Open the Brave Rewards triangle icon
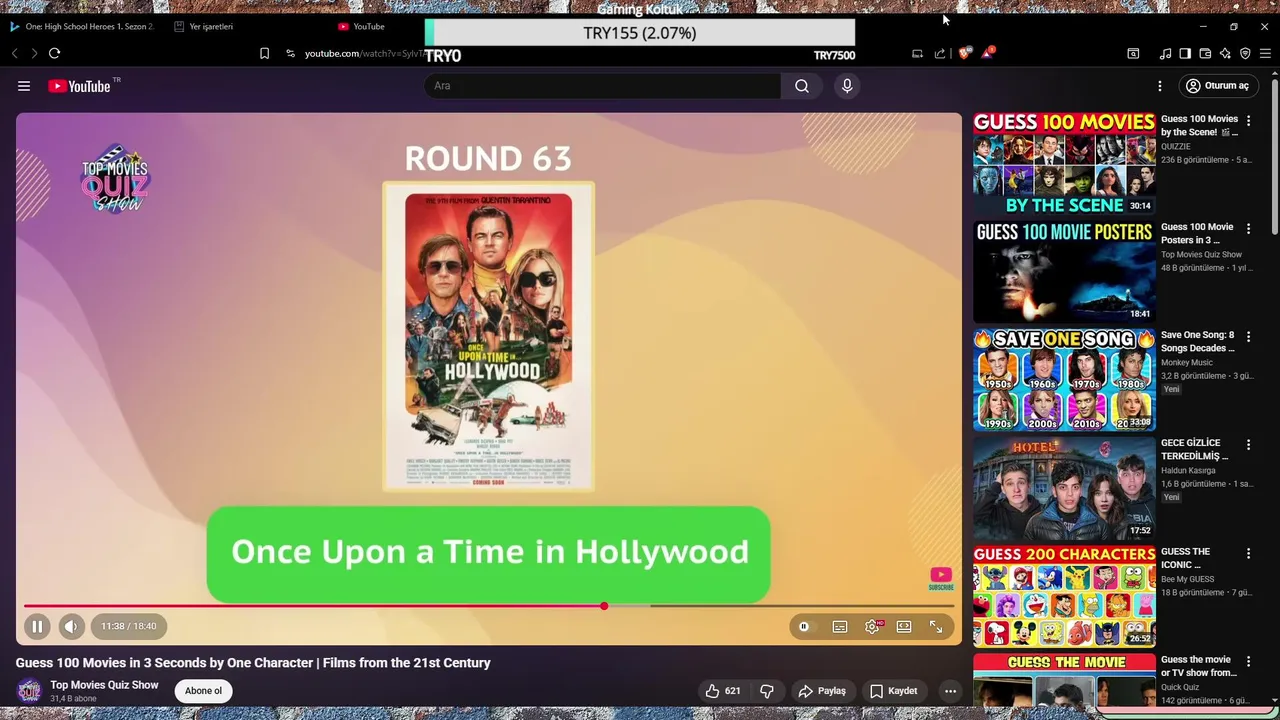The width and height of the screenshot is (1280, 720). [x=987, y=52]
